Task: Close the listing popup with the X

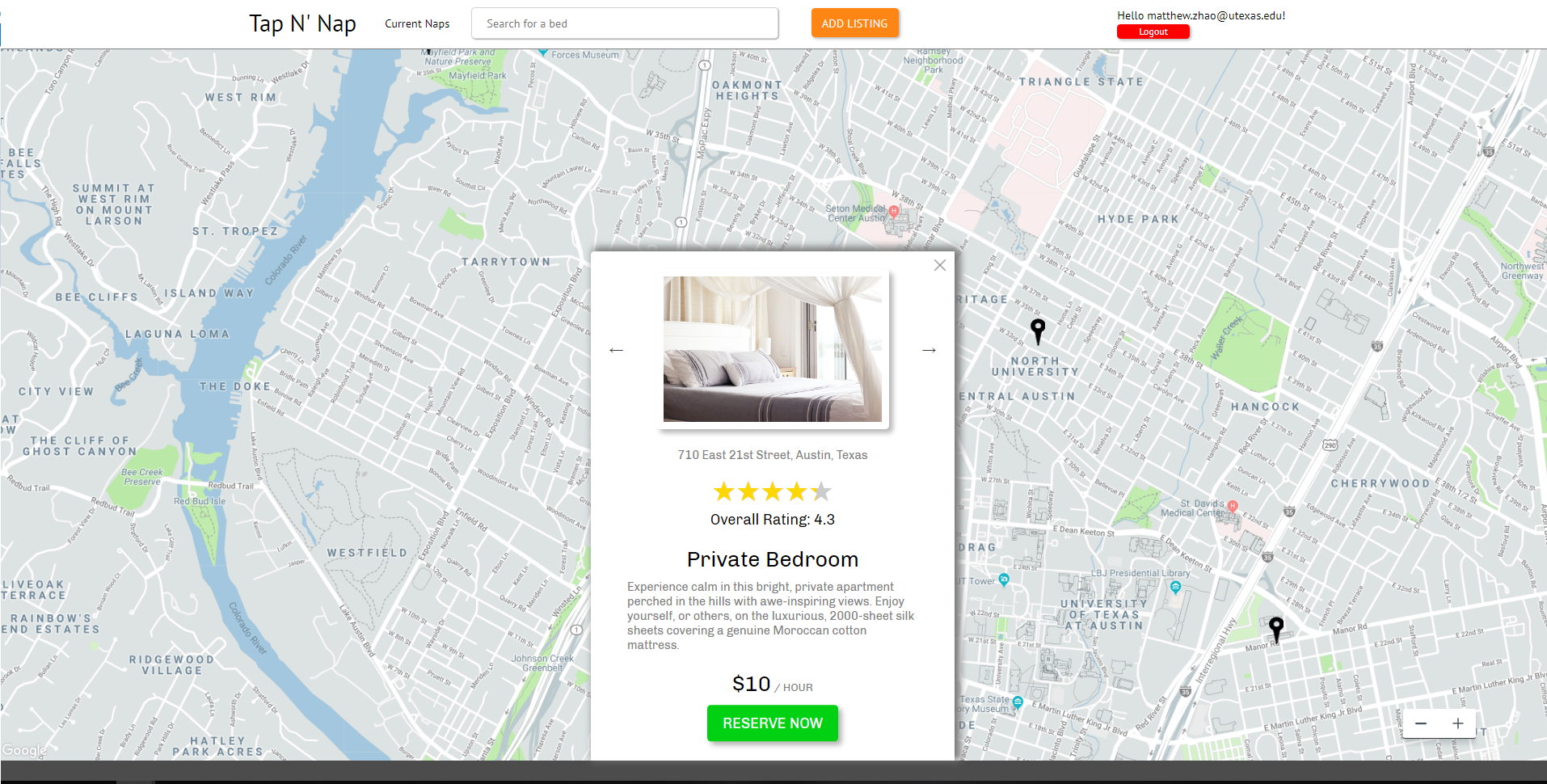Action: coord(939,265)
